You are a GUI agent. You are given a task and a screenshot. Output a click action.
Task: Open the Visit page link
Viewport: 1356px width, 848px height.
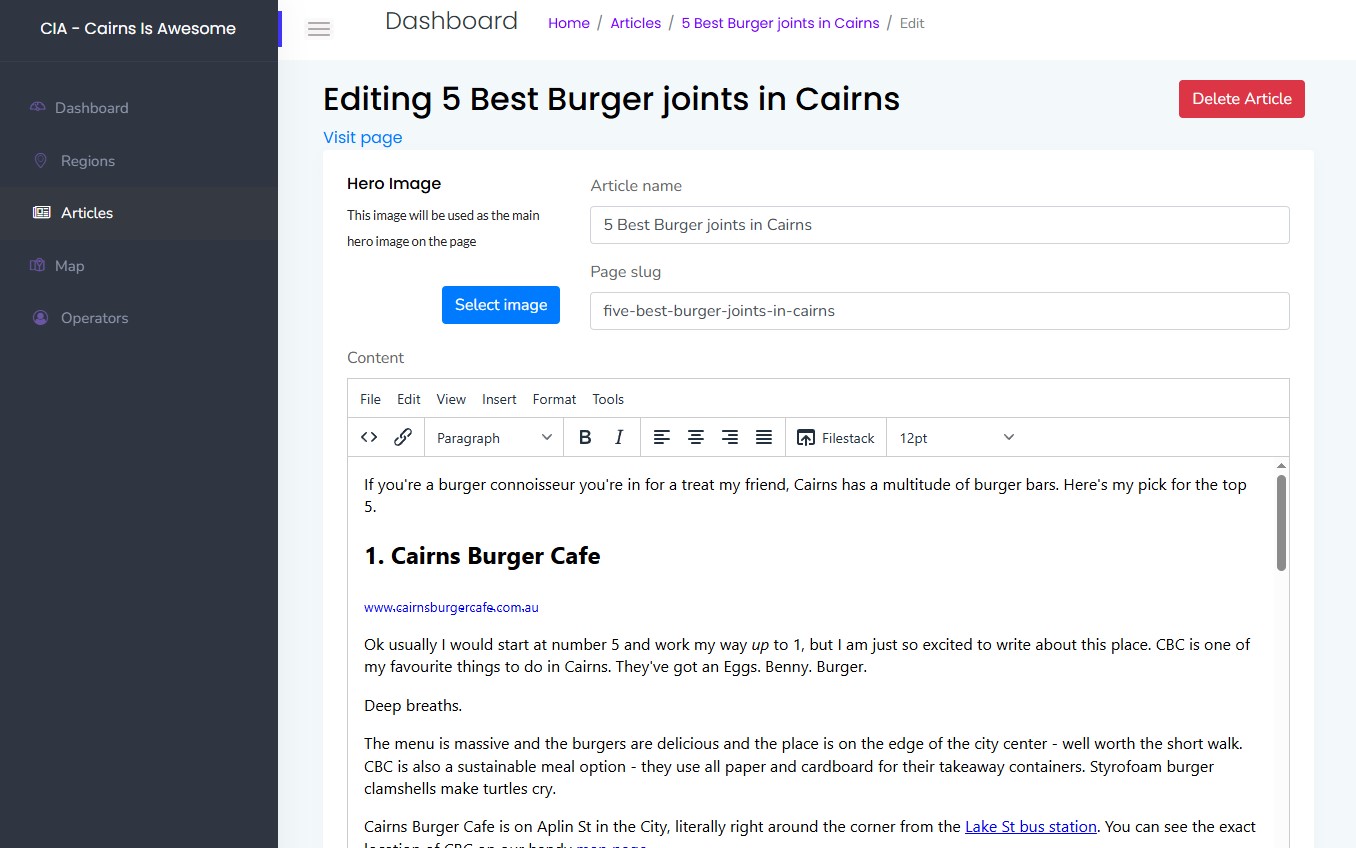362,137
